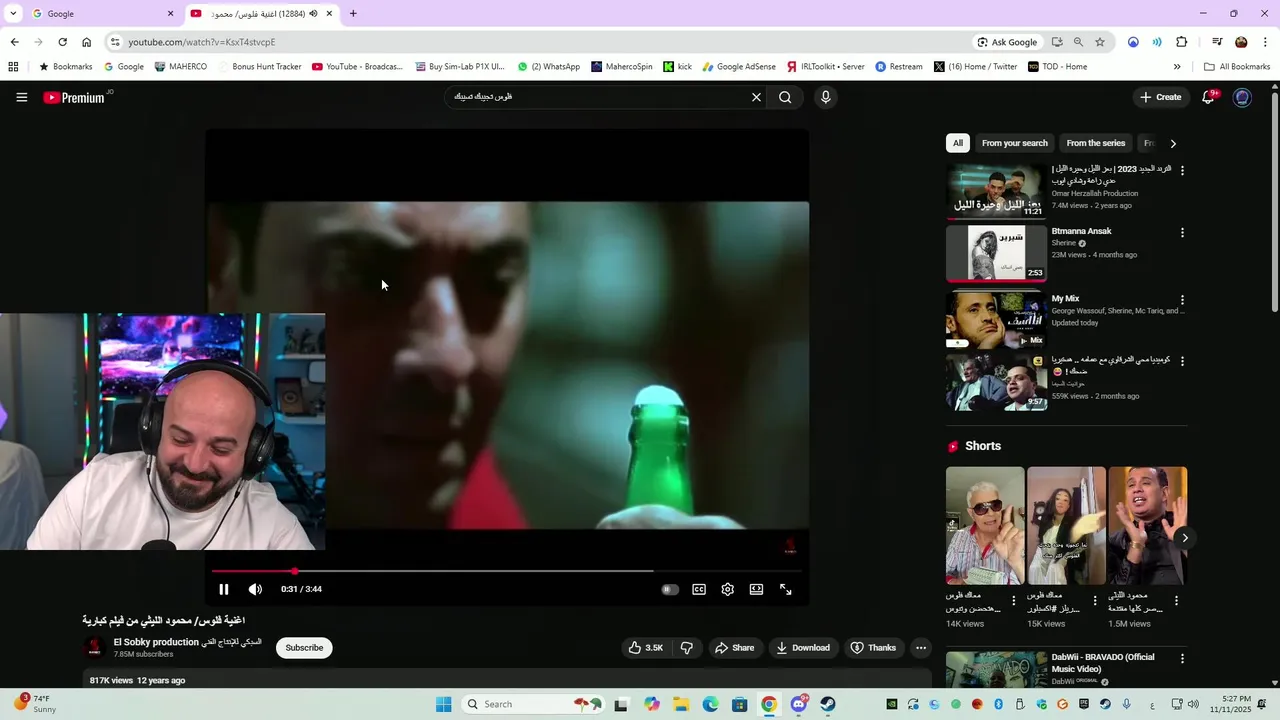Switch to theater mode
The height and width of the screenshot is (720, 1280).
coord(757,589)
